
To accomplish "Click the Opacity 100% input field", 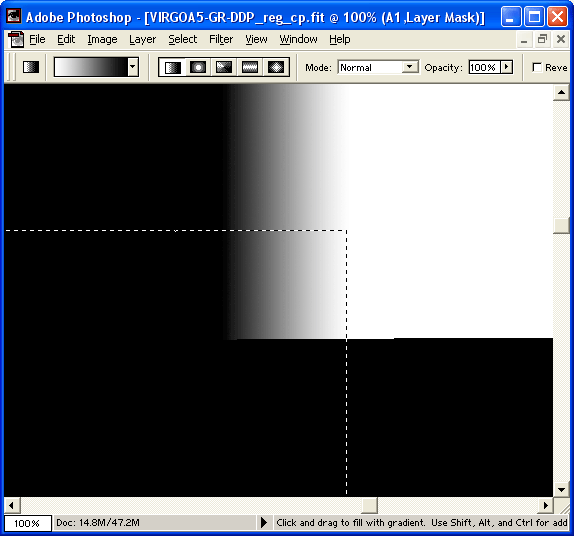I will 485,67.
